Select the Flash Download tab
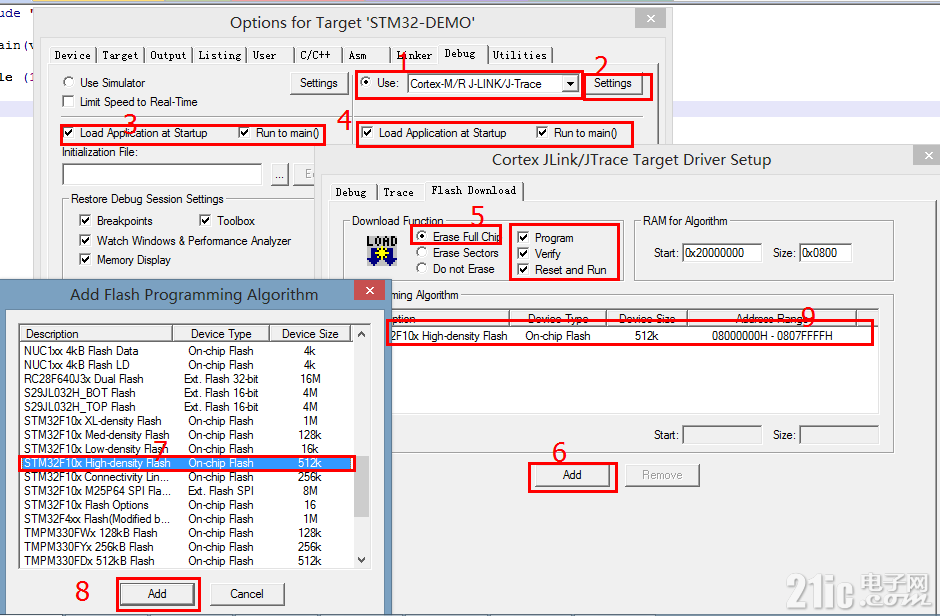The image size is (940, 616). (474, 191)
